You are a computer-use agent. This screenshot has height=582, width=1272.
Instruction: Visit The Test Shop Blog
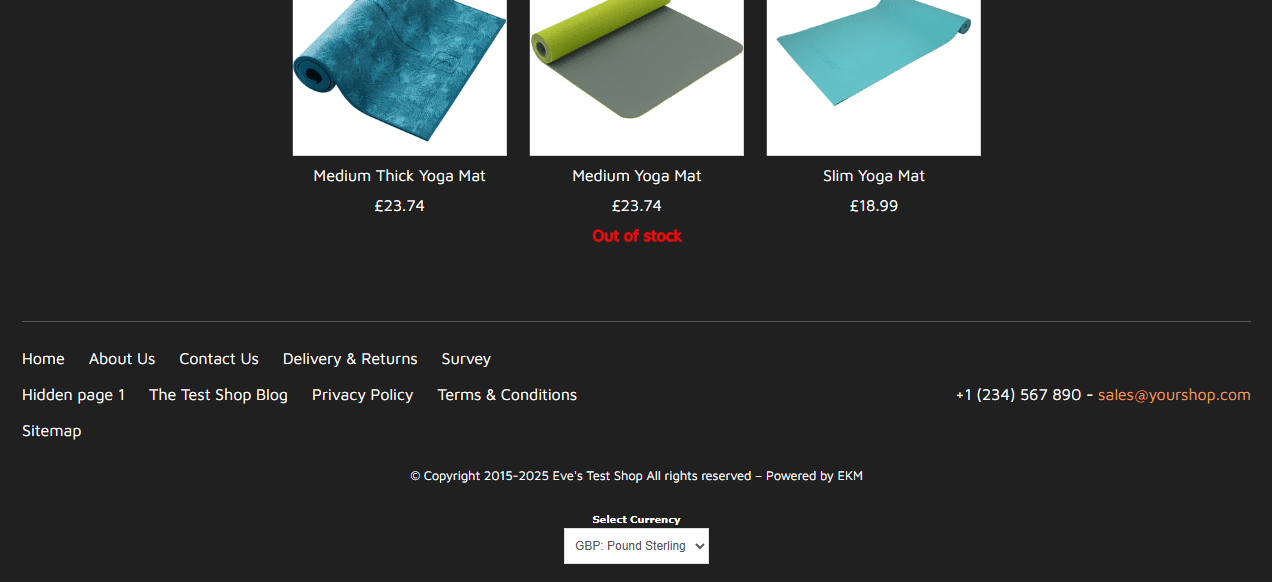point(218,395)
